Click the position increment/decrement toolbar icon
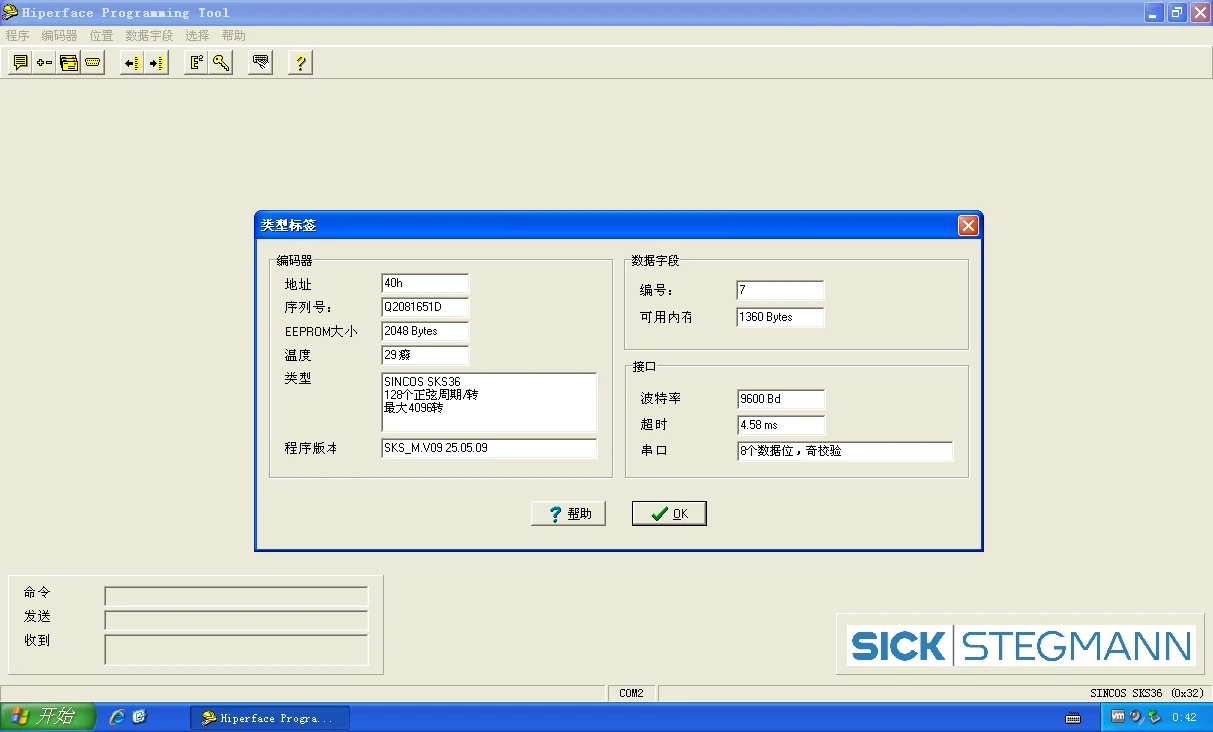1213x732 pixels. pos(43,62)
